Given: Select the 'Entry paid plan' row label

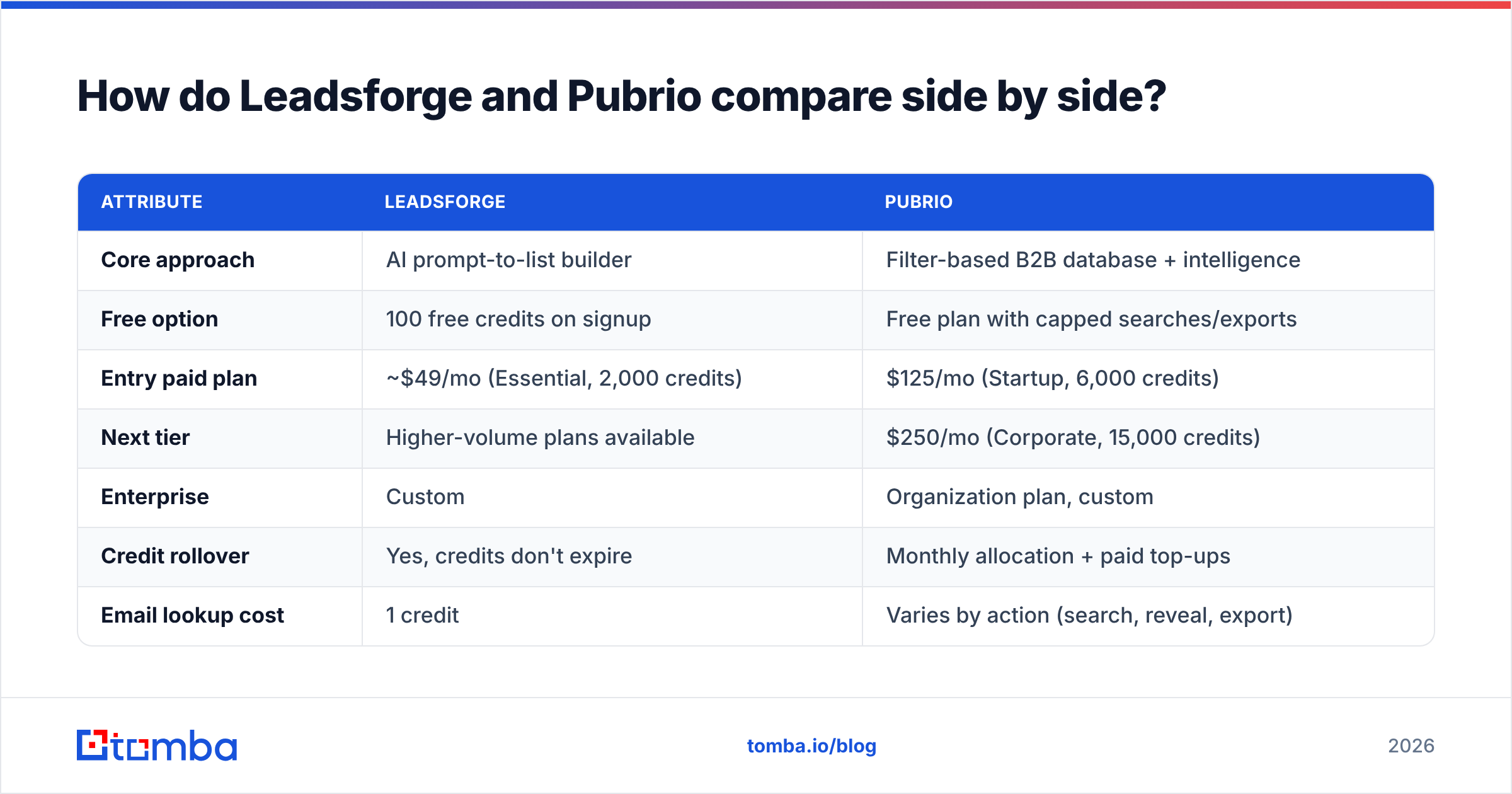Looking at the screenshot, I should coord(179,379).
